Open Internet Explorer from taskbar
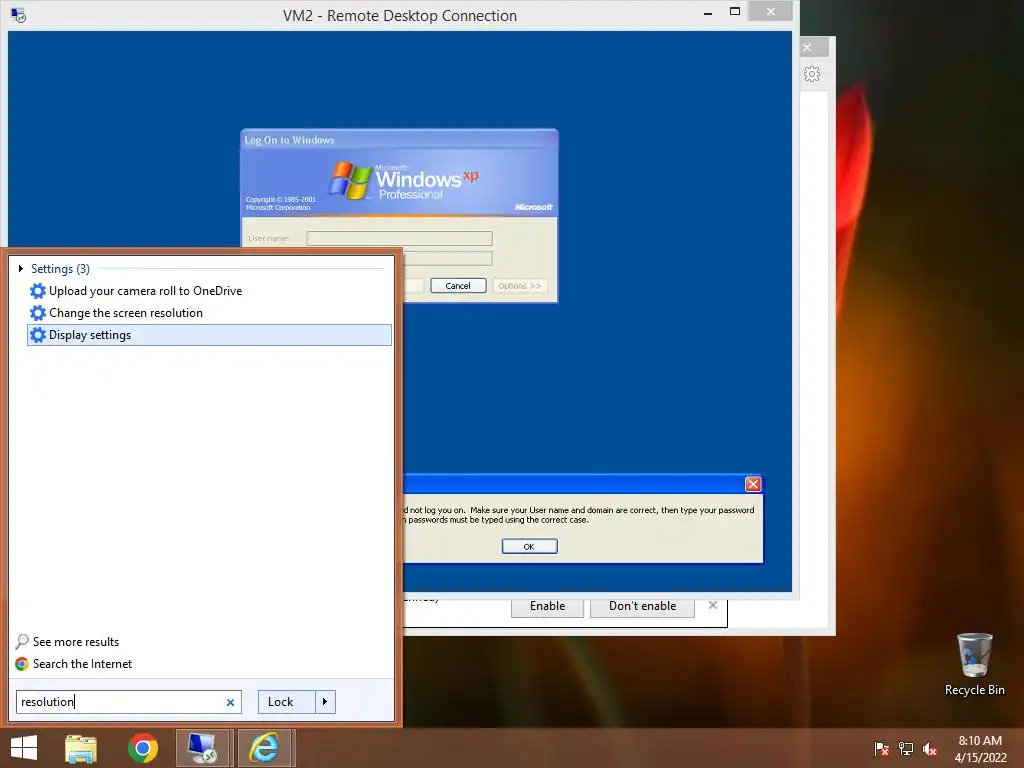The image size is (1024, 768). [265, 748]
